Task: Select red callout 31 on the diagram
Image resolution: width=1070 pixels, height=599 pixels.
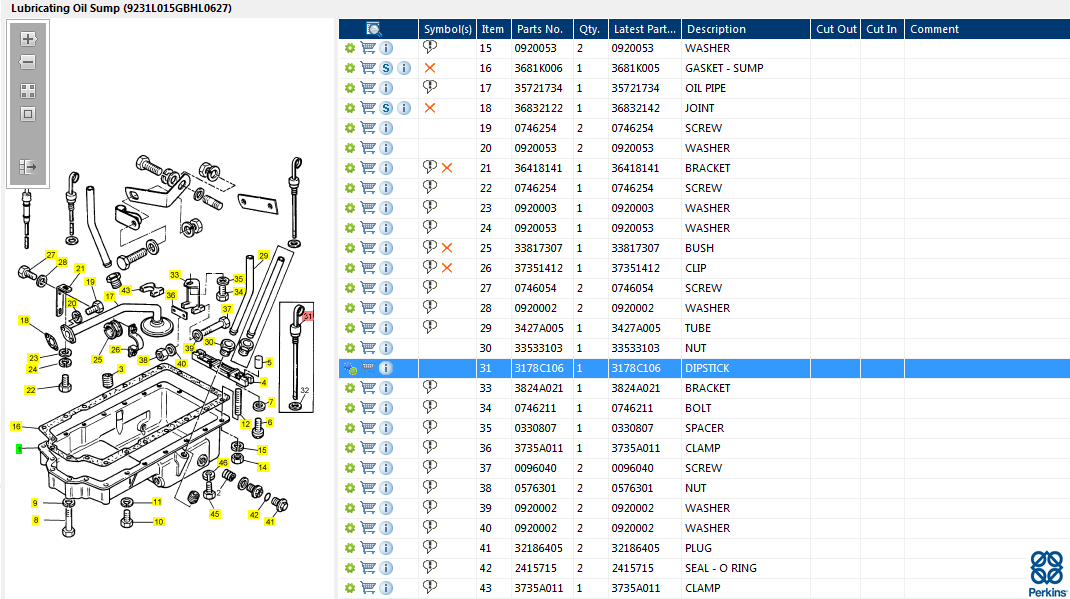Action: click(x=308, y=316)
